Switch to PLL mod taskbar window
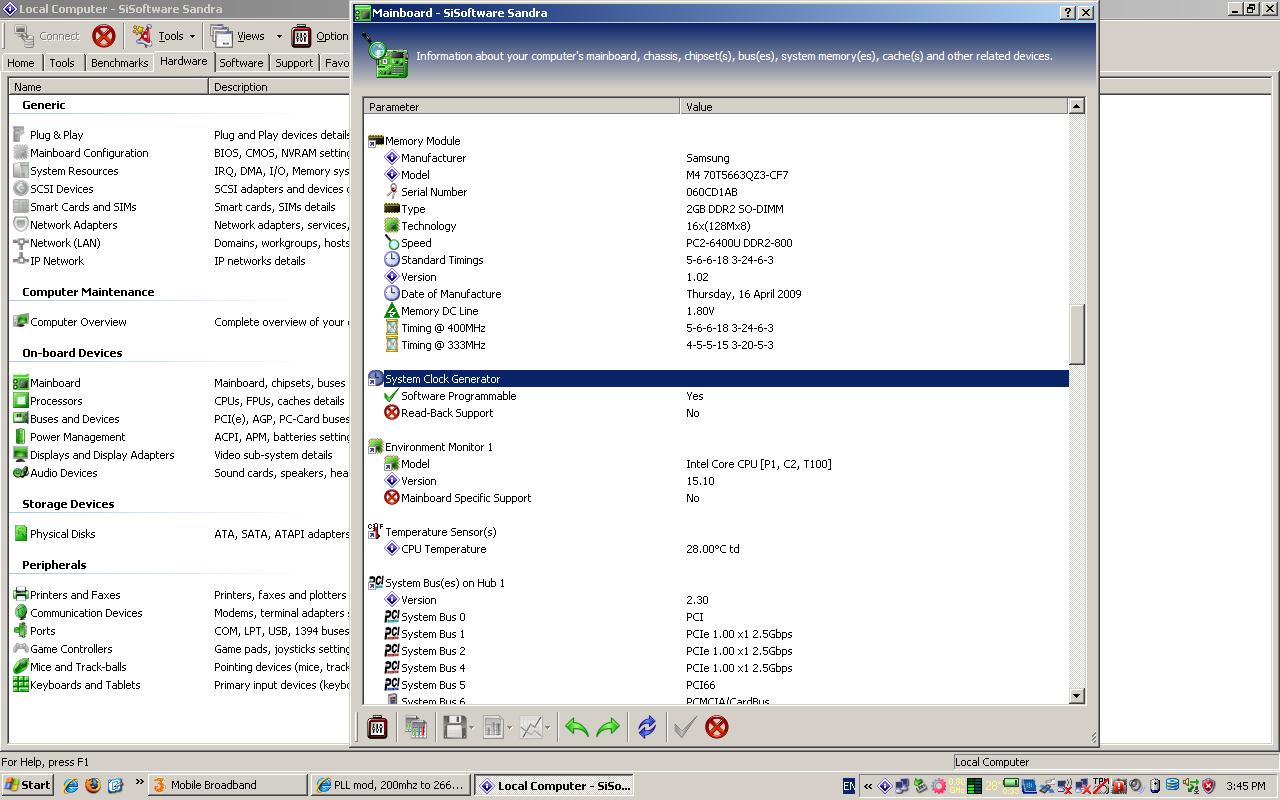Screen dimensions: 1280x800 point(391,785)
